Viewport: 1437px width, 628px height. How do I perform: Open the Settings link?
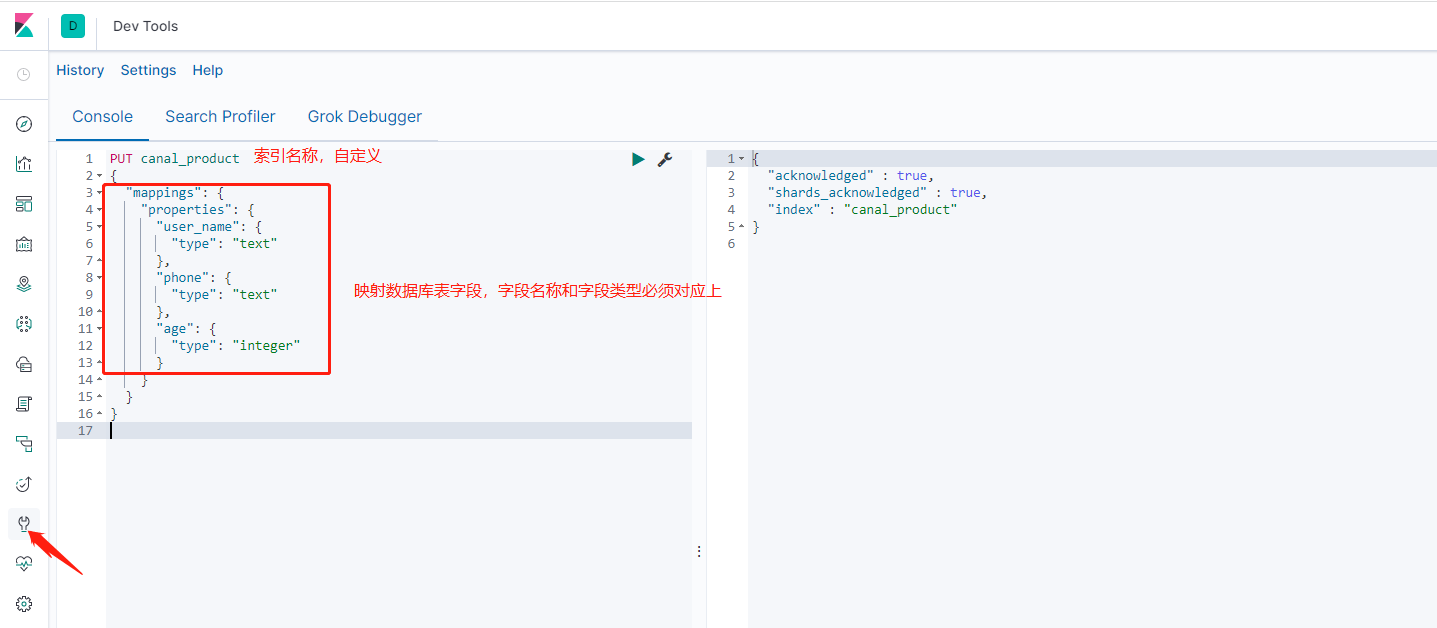click(x=148, y=70)
